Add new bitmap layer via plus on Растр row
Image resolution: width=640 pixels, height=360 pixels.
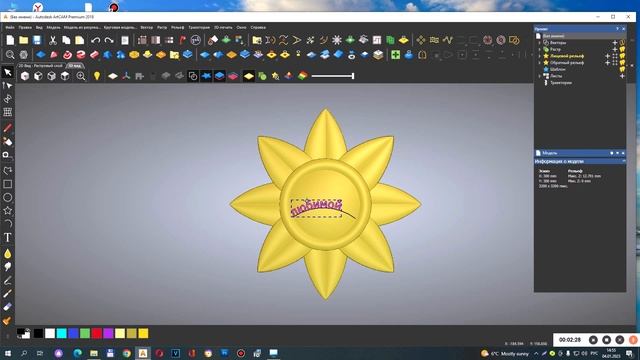(x=615, y=49)
